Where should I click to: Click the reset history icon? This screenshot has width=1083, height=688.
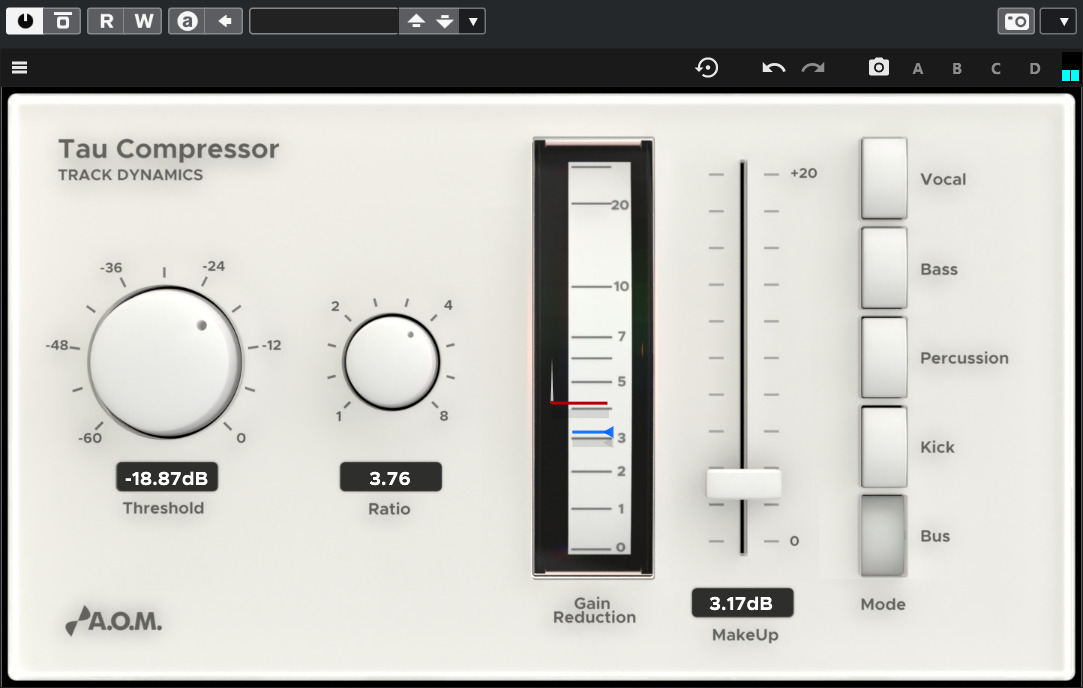(x=707, y=68)
